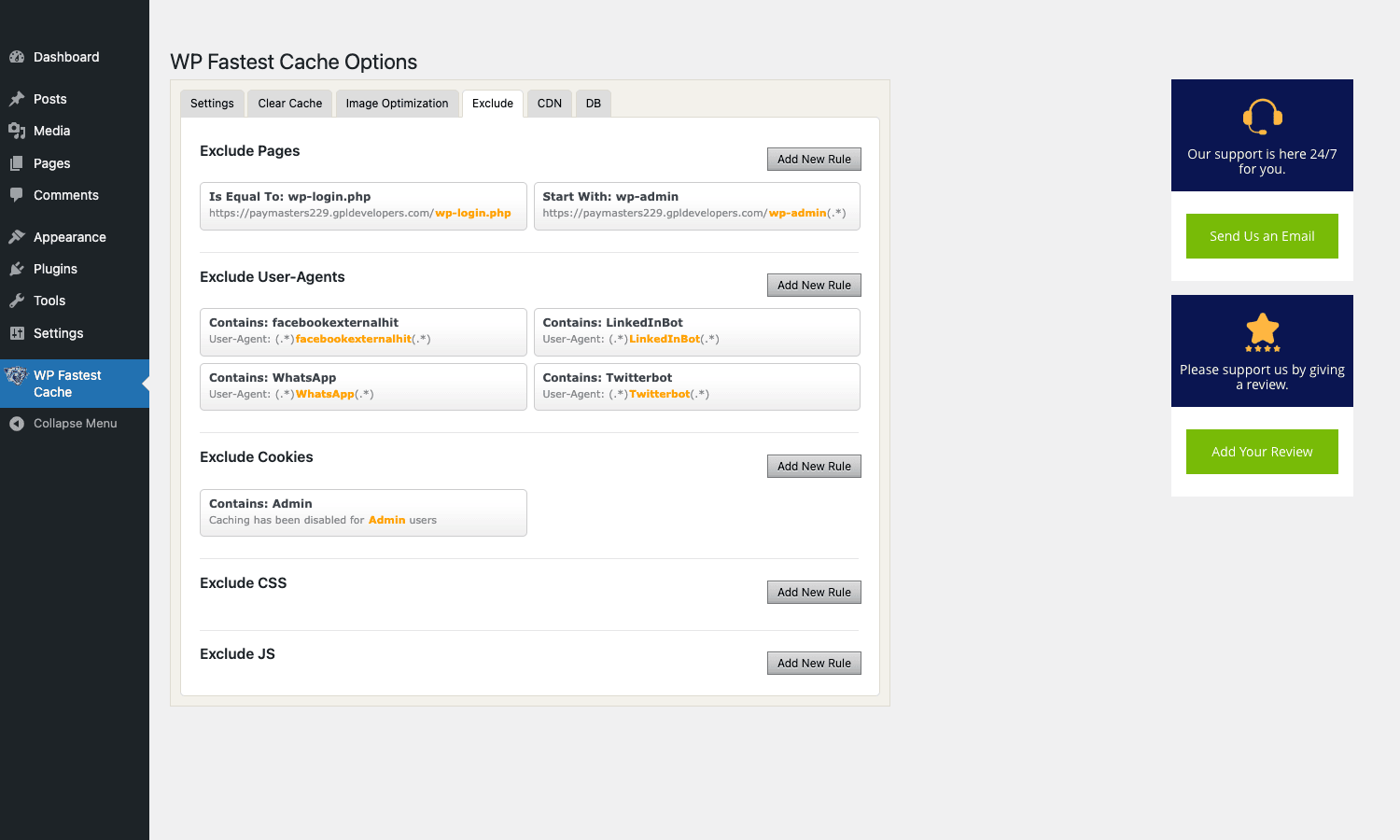Click the Exclude User-Agents heading
This screenshot has height=840, width=1400.
click(273, 277)
